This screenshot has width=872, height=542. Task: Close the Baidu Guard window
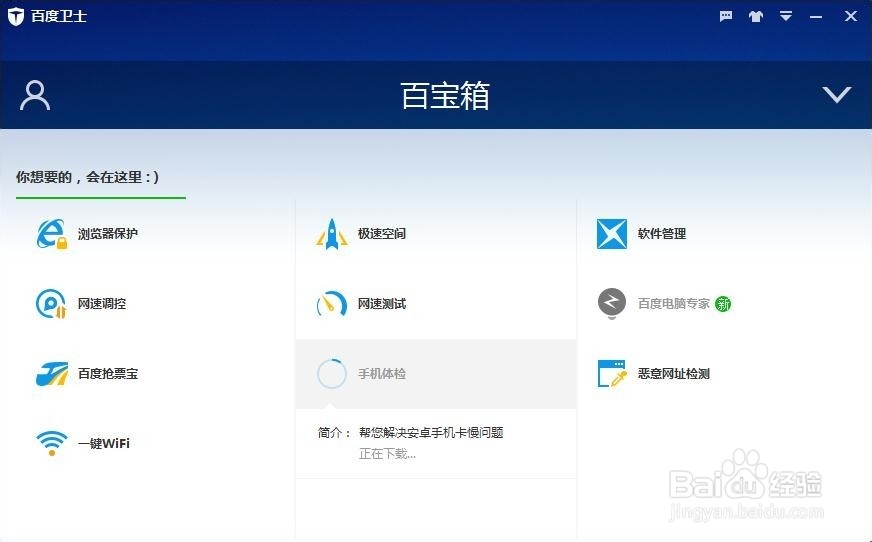pyautogui.click(x=850, y=16)
